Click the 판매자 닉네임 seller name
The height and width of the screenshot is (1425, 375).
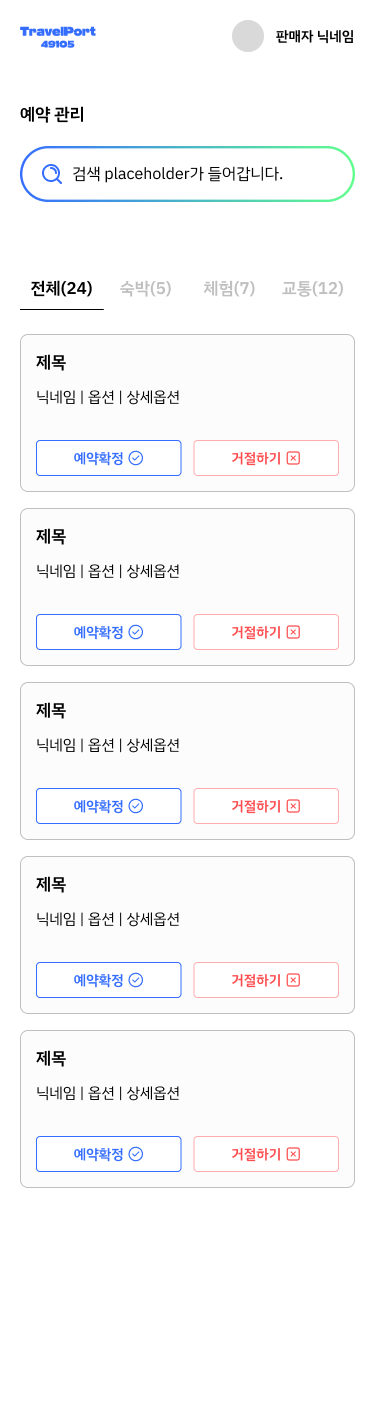pyautogui.click(x=315, y=37)
